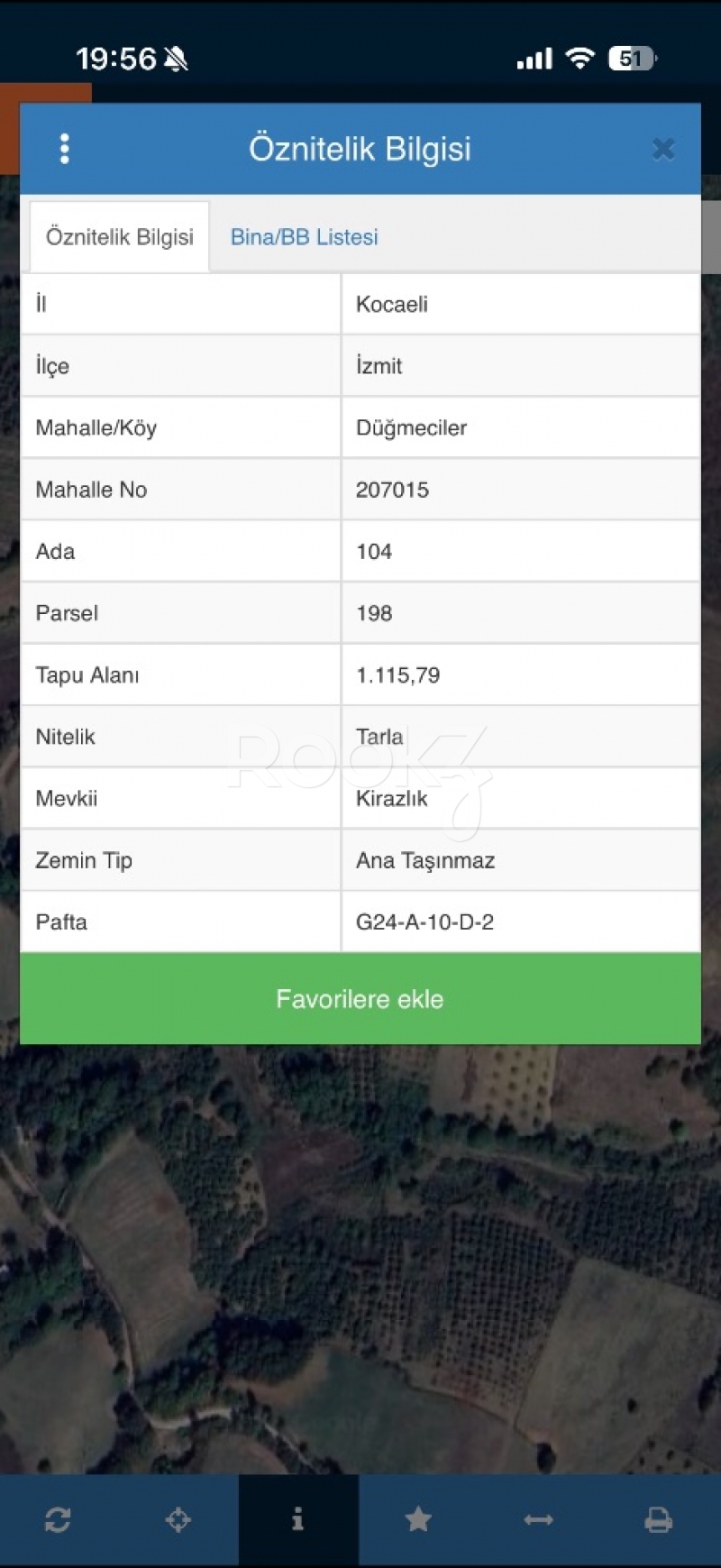Click the satellite map below the dialog
This screenshot has width=721, height=1568.
tap(360, 1262)
